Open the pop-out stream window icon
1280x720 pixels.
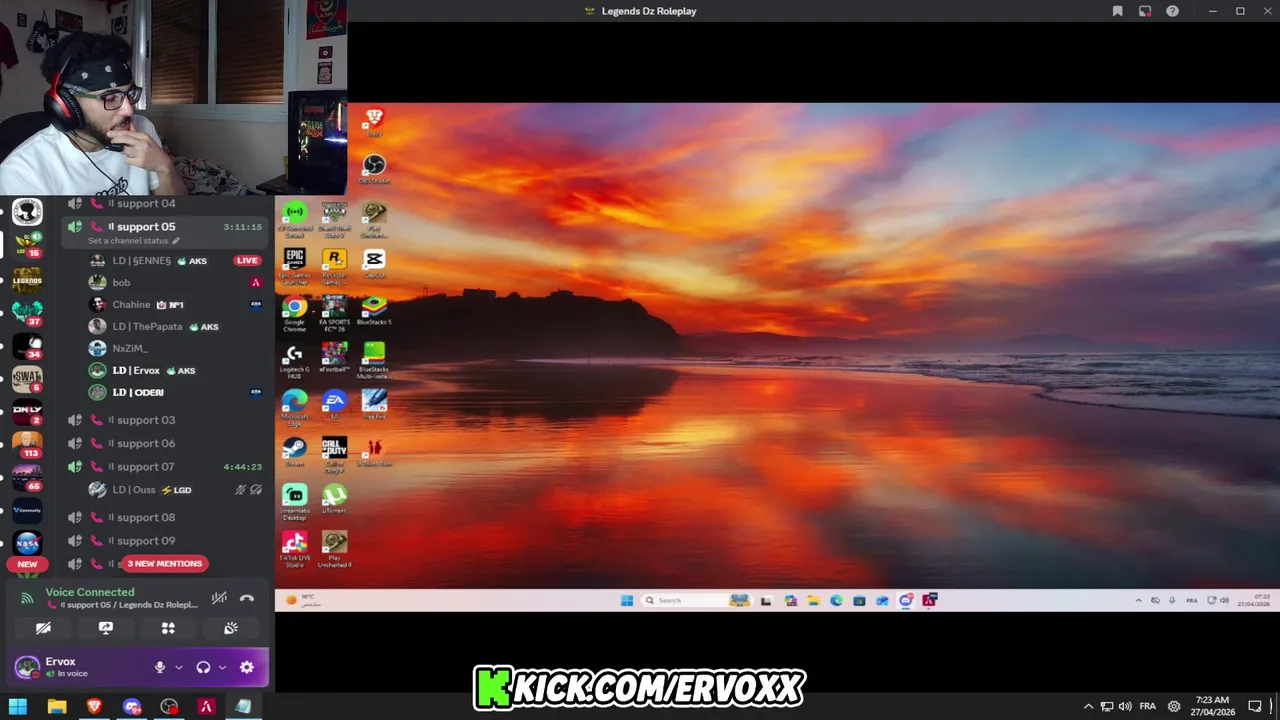click(x=1145, y=11)
